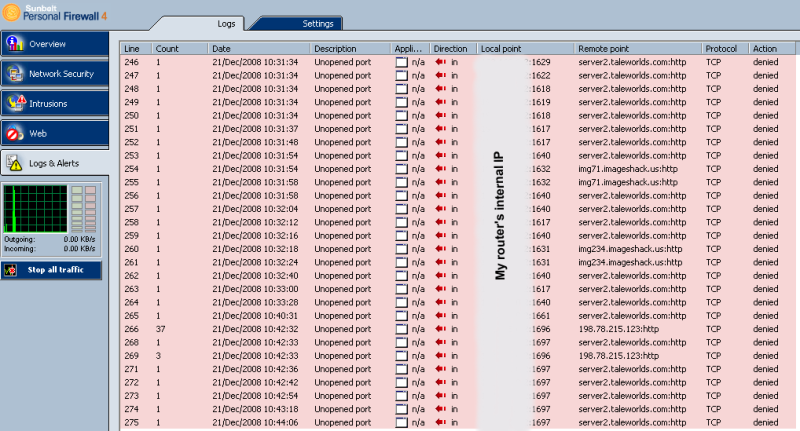Click application icon in line 271 row

402,369
